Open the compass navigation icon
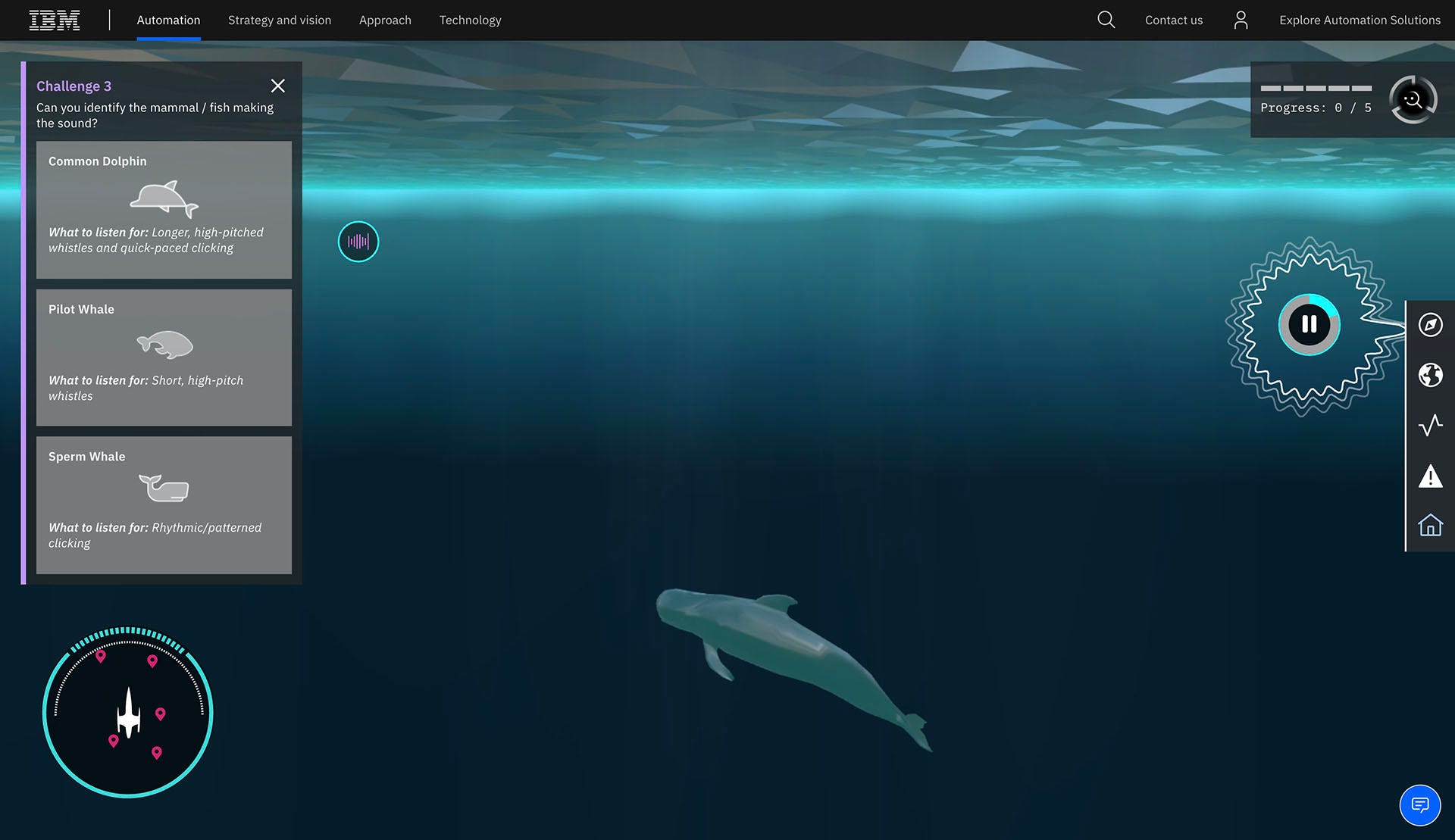 (x=1430, y=325)
